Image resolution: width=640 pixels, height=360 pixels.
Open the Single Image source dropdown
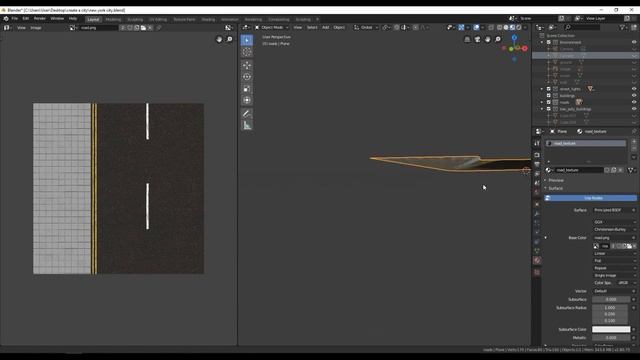tap(614, 276)
